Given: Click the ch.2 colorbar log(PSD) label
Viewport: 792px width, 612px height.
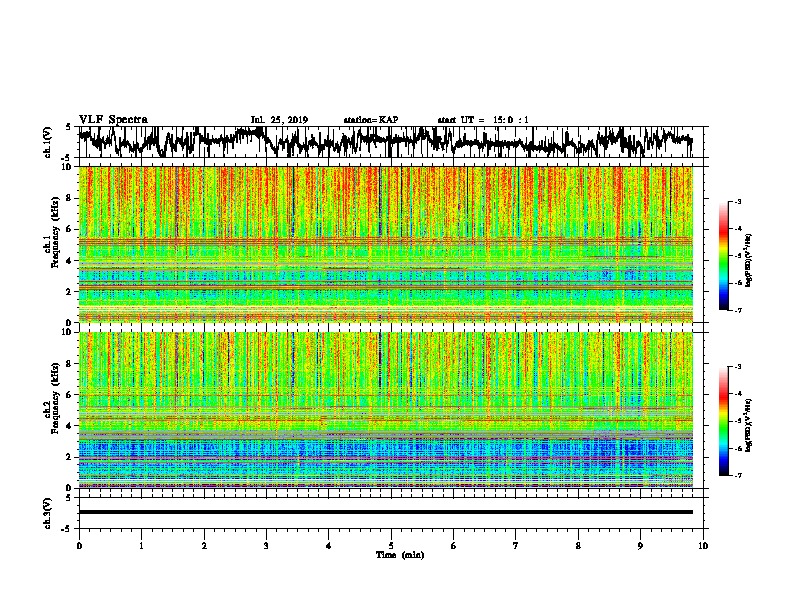Looking at the screenshot, I should [x=748, y=425].
